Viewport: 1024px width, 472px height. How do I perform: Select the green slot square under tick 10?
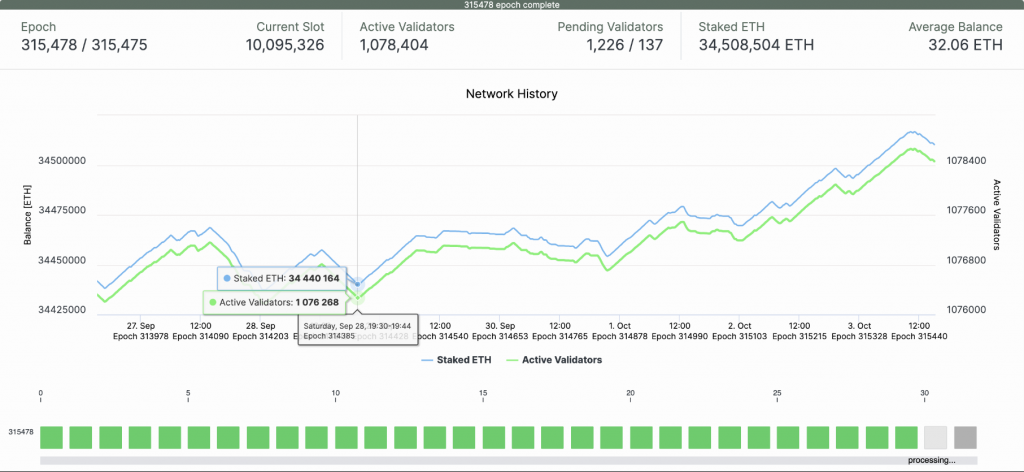(x=346, y=437)
